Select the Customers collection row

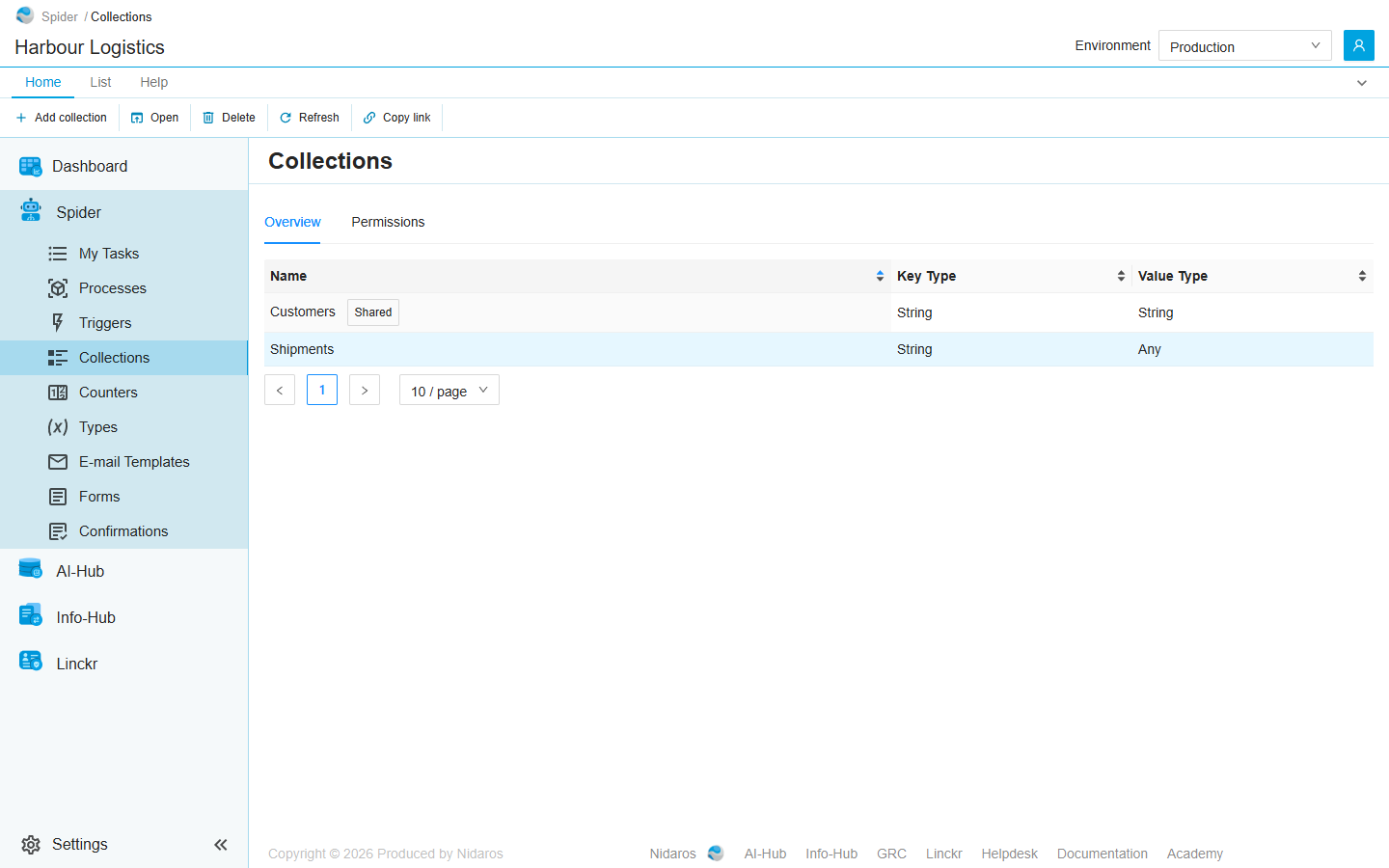(x=819, y=312)
